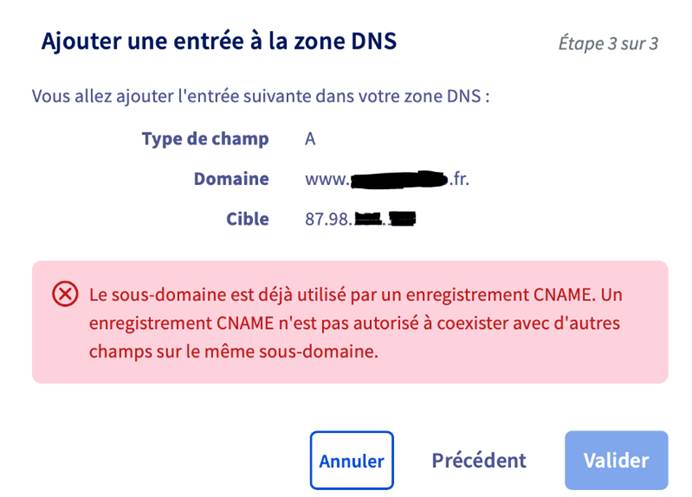The height and width of the screenshot is (497, 692).
Task: Click the 'Type de champ' label
Action: (205, 139)
